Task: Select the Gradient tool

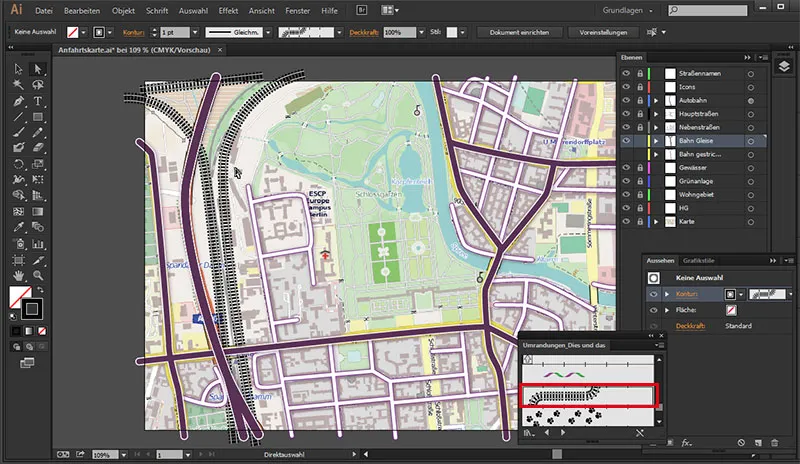Action: click(x=37, y=211)
